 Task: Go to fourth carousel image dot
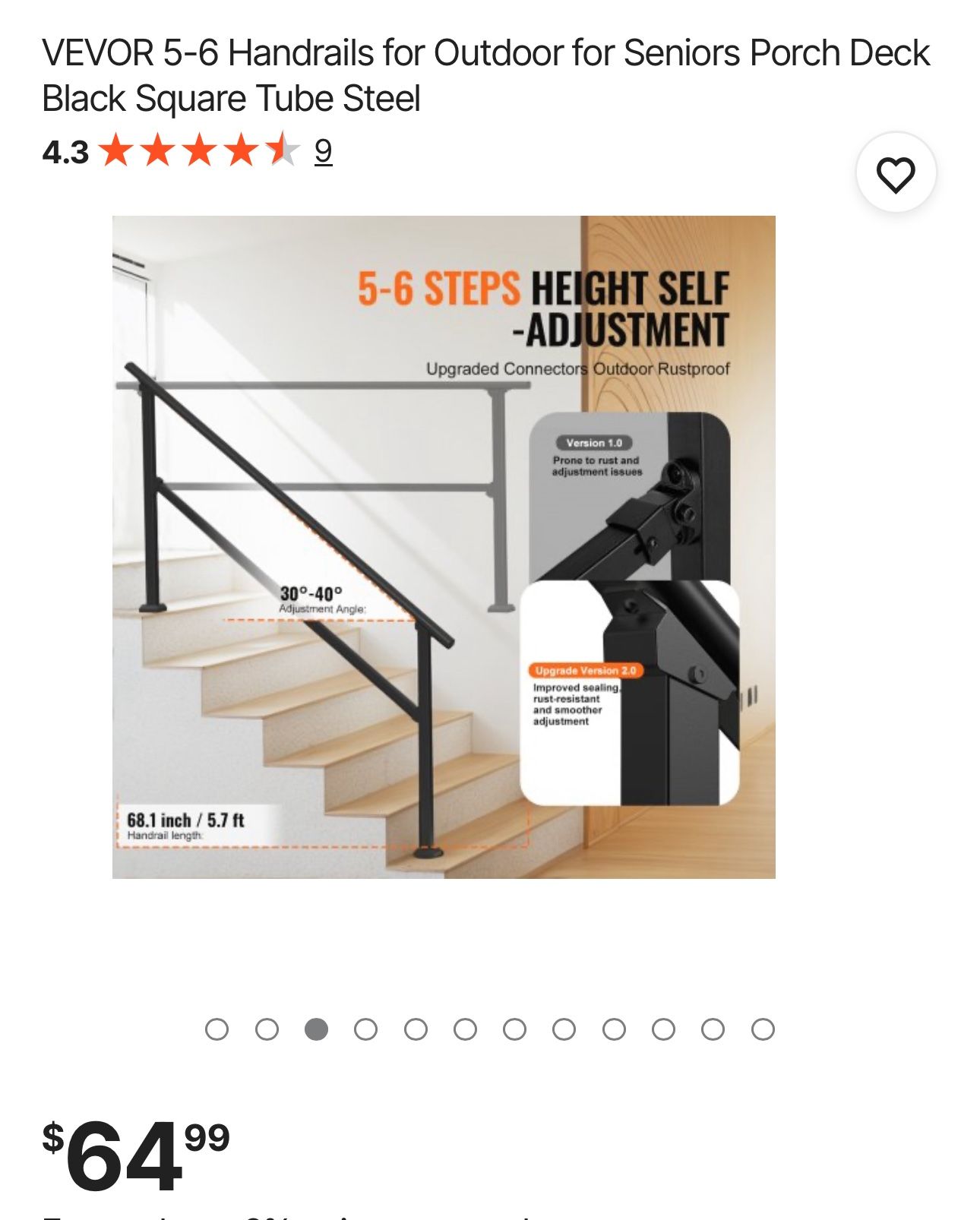(366, 1029)
